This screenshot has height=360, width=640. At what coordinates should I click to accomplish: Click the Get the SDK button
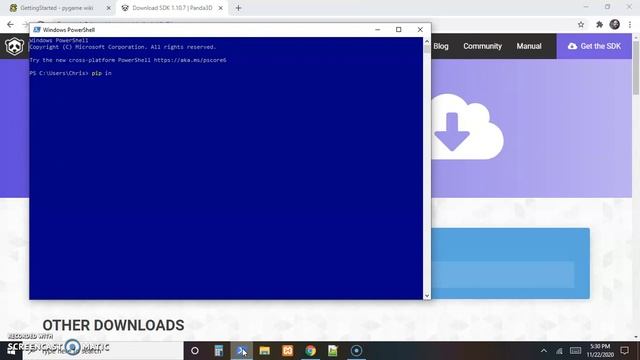(594, 46)
